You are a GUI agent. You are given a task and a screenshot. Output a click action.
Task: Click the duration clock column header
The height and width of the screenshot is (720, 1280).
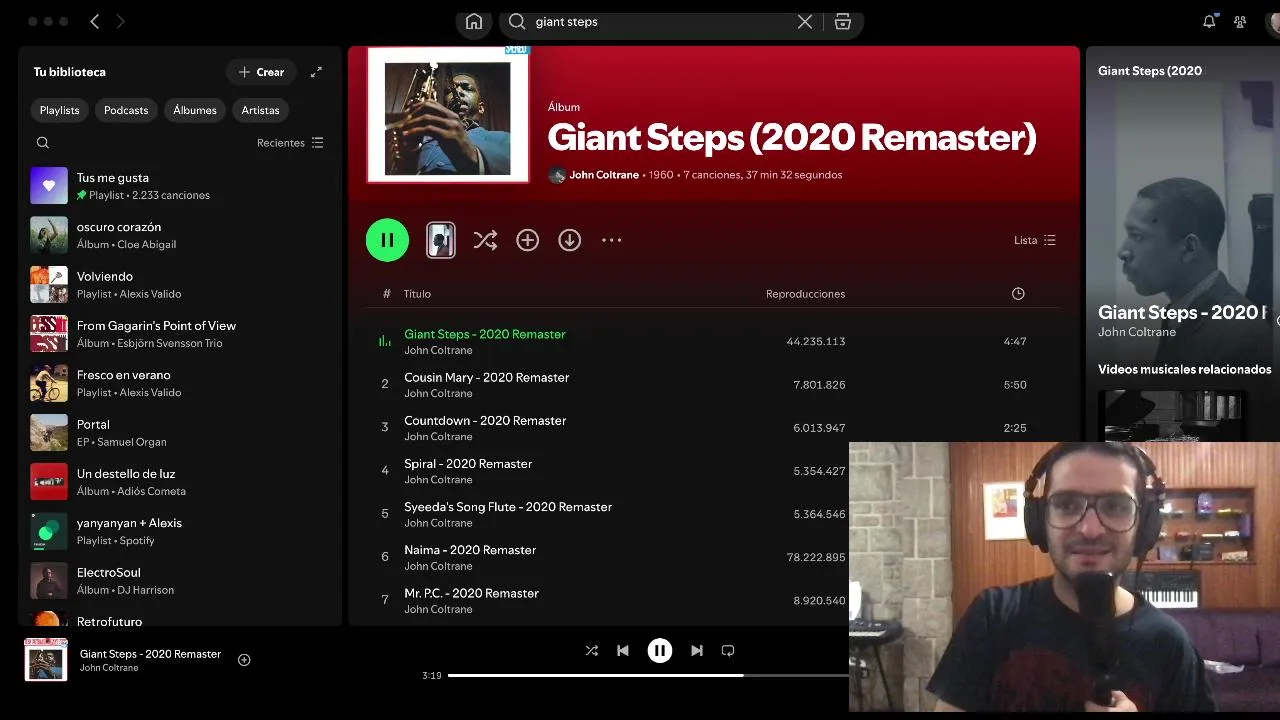coord(1018,294)
